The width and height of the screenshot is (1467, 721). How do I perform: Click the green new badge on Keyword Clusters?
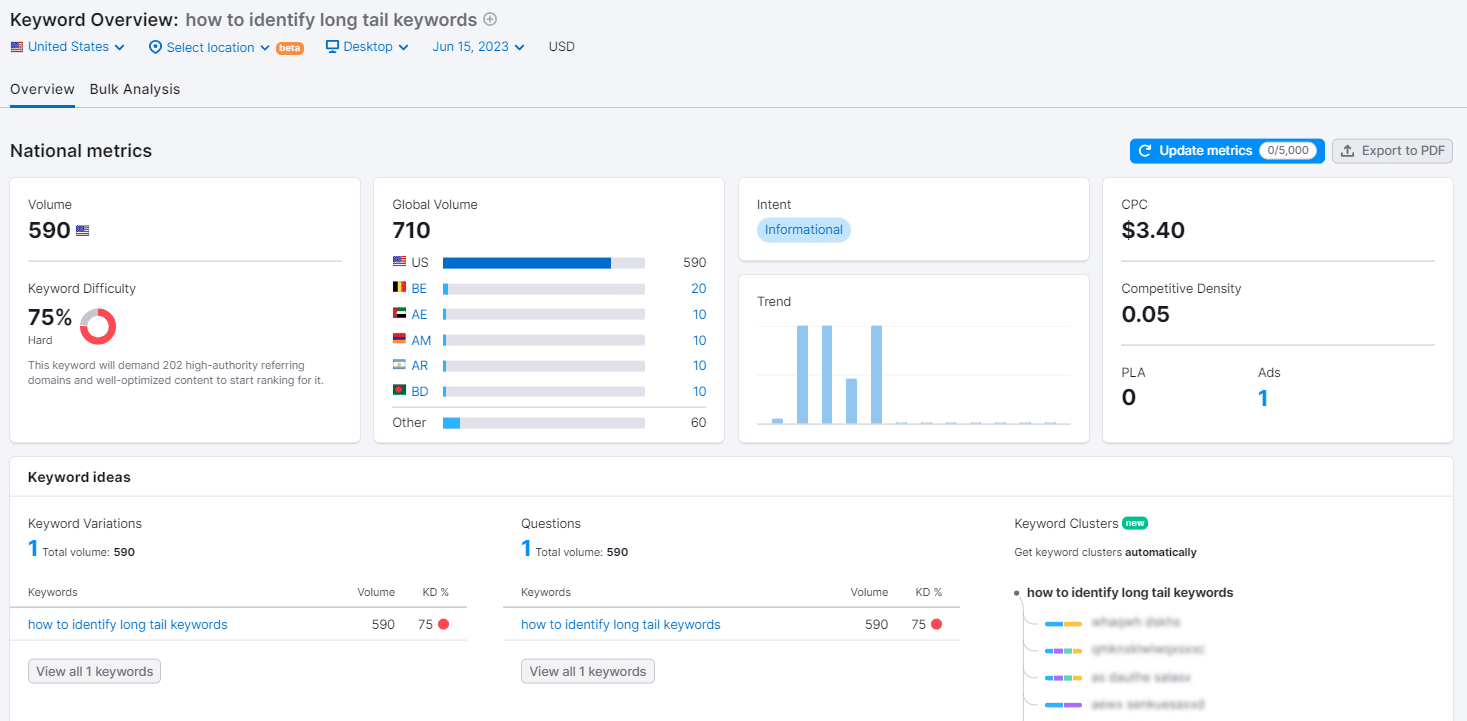1136,523
